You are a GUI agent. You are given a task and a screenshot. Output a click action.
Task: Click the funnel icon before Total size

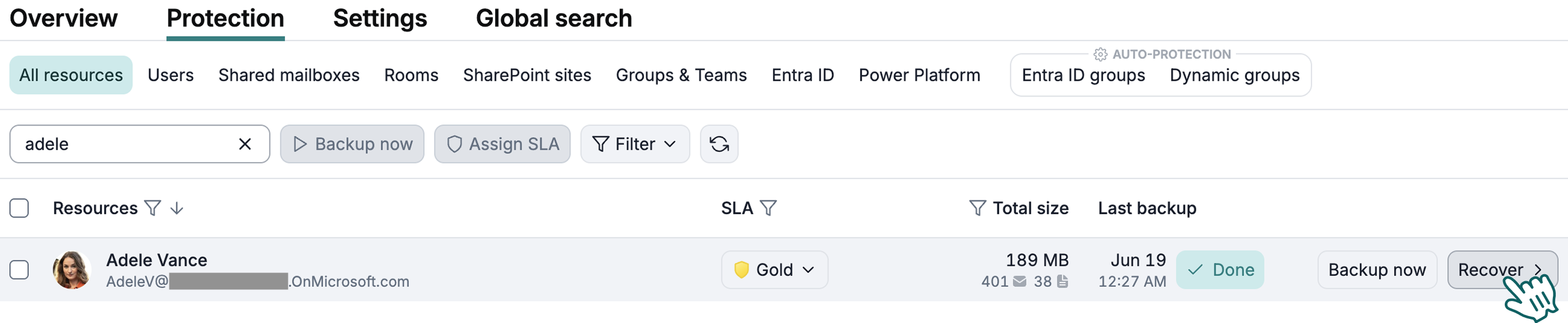coord(977,209)
